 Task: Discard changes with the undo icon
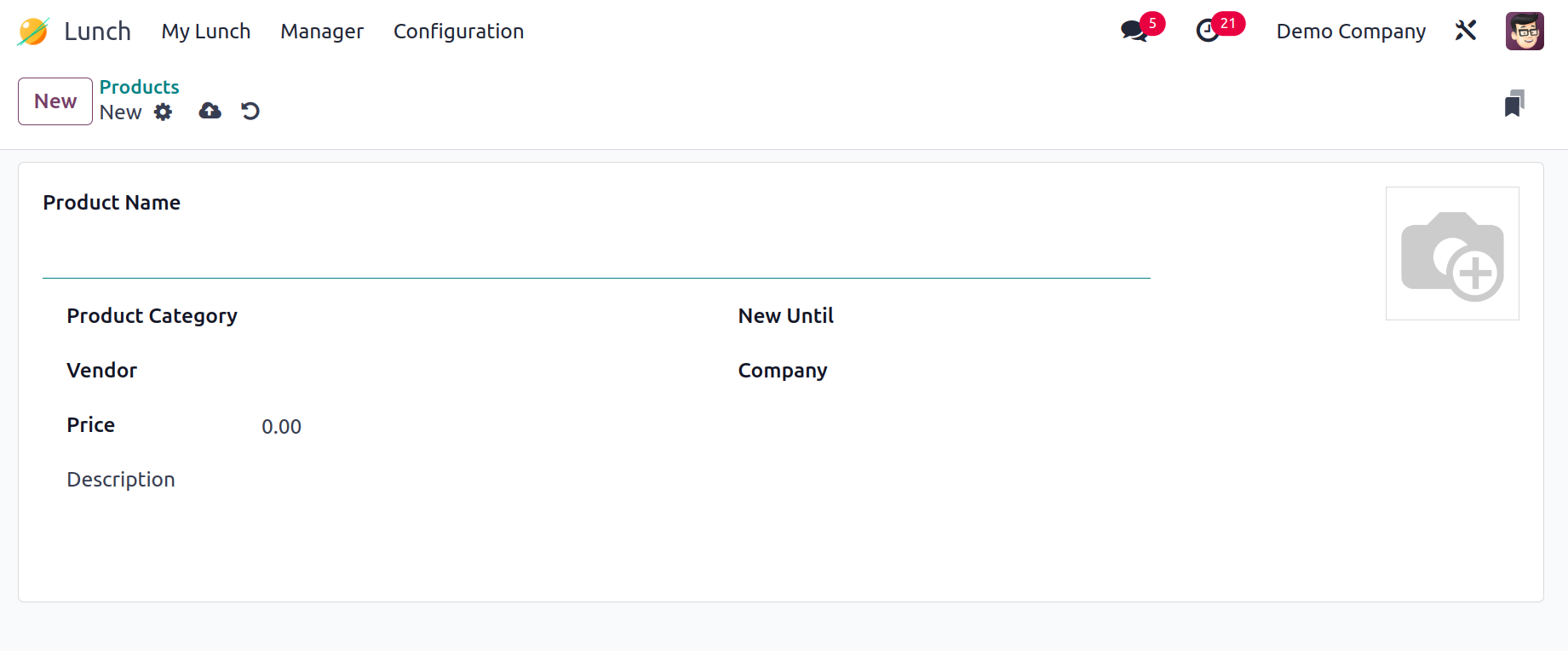[x=250, y=111]
